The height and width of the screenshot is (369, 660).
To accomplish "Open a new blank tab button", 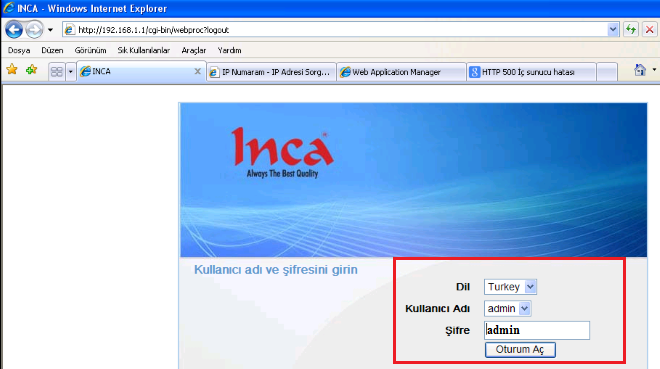I will pyautogui.click(x=607, y=72).
